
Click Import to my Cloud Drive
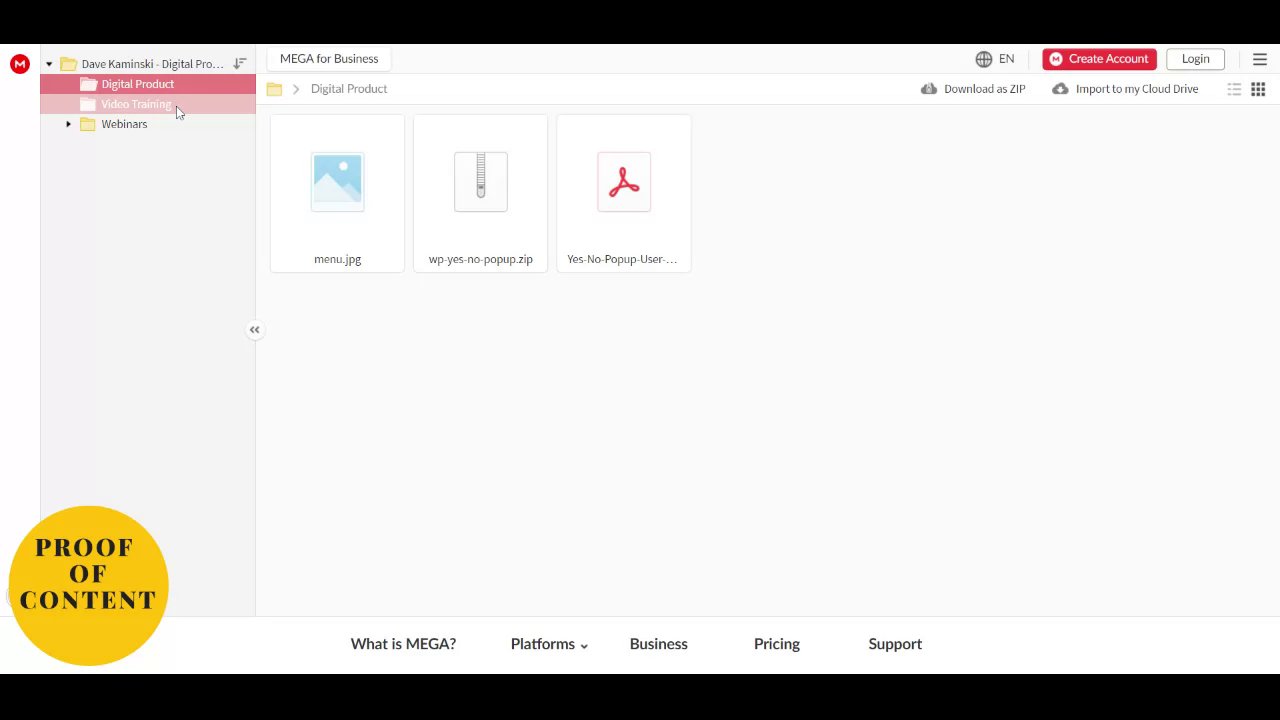(1125, 89)
